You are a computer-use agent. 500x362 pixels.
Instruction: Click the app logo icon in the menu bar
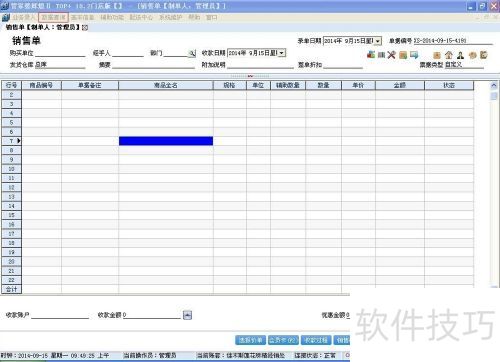(x=6, y=17)
